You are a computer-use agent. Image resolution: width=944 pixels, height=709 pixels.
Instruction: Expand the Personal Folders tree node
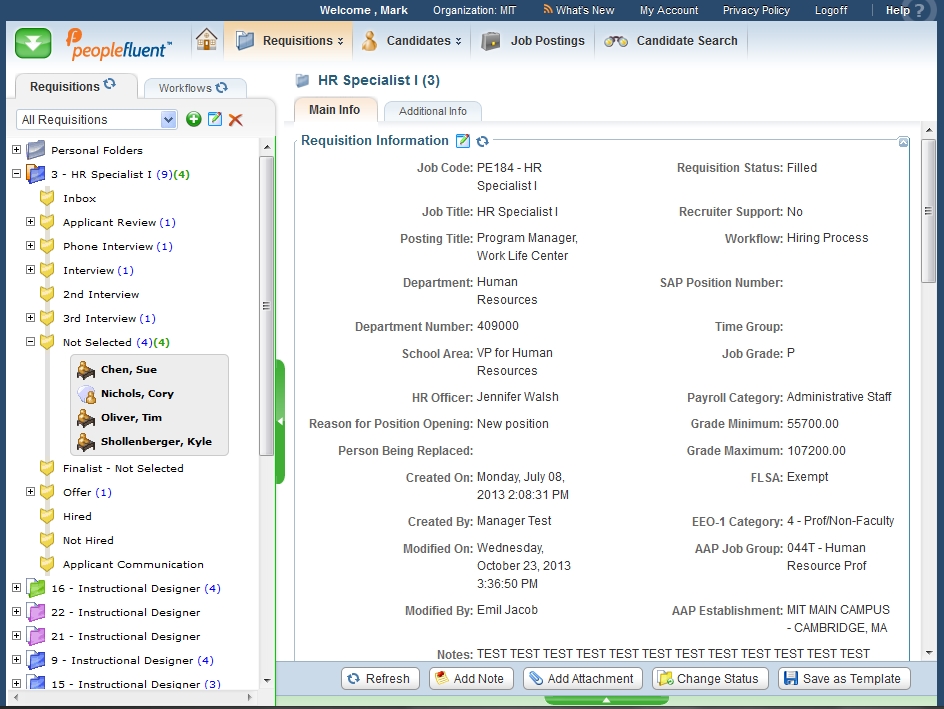(x=16, y=150)
